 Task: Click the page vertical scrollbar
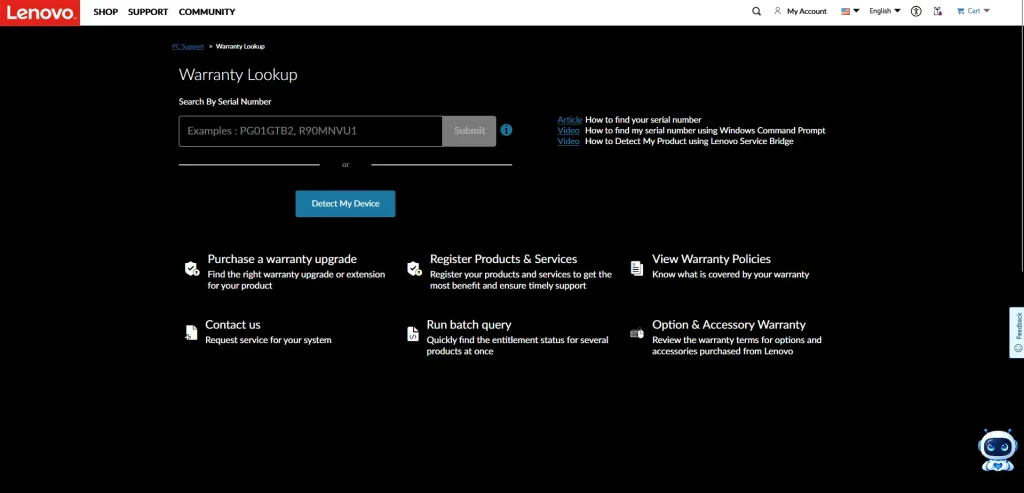(x=1021, y=149)
